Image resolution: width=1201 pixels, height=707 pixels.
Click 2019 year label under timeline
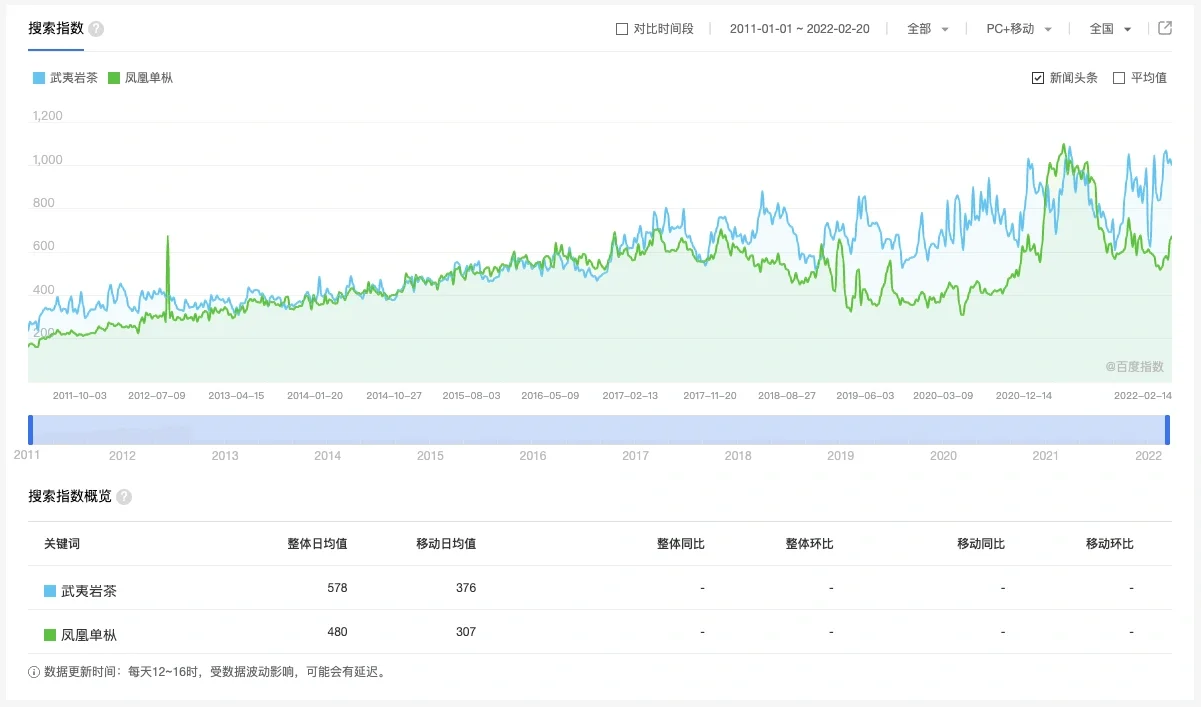click(x=840, y=456)
